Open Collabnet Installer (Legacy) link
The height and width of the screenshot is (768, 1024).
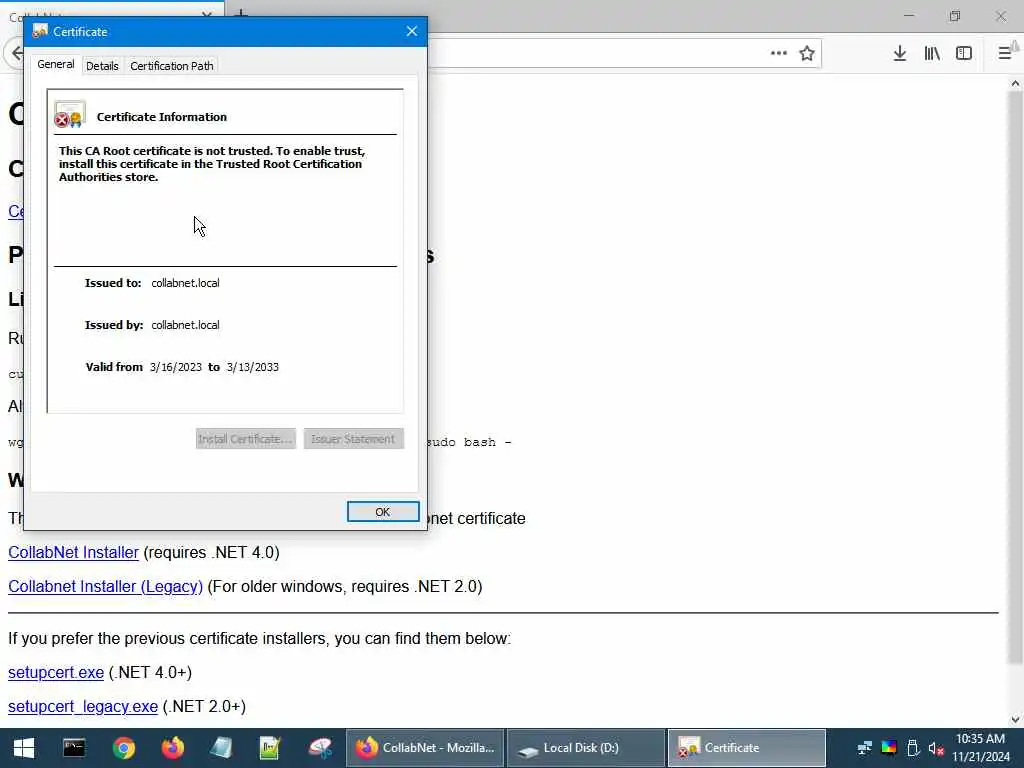click(105, 586)
